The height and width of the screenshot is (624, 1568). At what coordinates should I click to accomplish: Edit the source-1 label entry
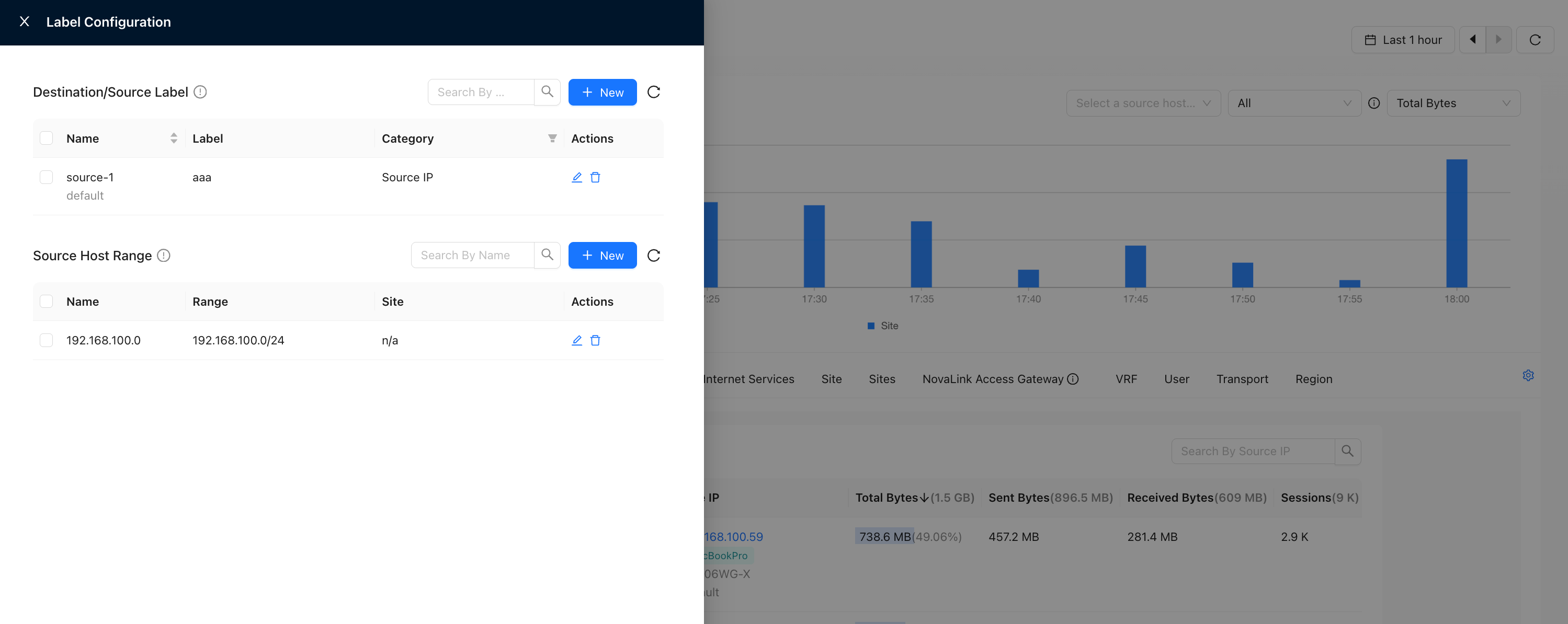[577, 177]
